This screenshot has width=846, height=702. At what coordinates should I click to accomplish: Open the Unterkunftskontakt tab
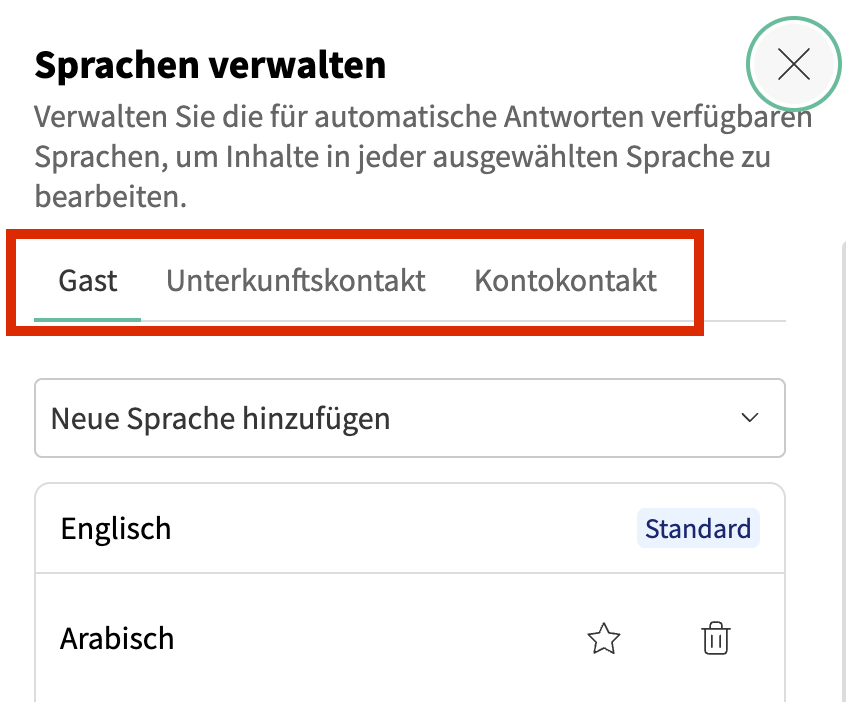coord(296,281)
